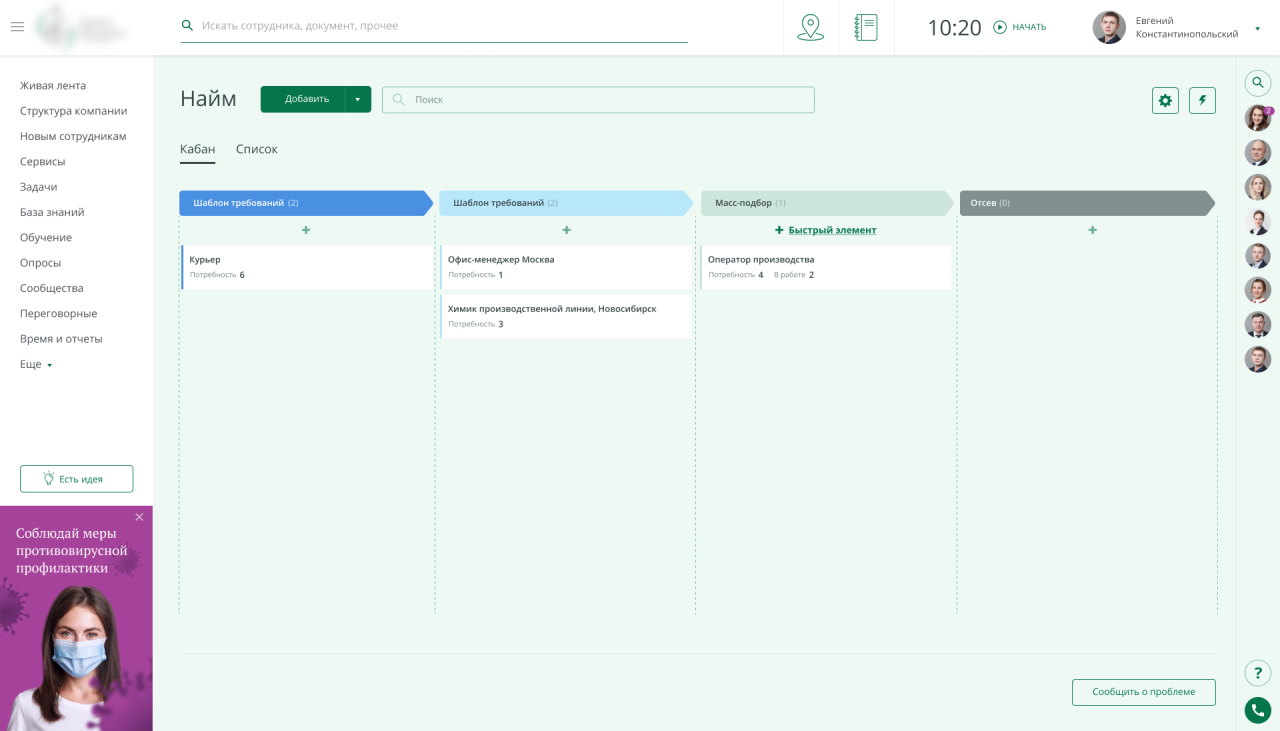This screenshot has width=1280, height=731.
Task: Open the Курьер card
Action: click(x=306, y=267)
